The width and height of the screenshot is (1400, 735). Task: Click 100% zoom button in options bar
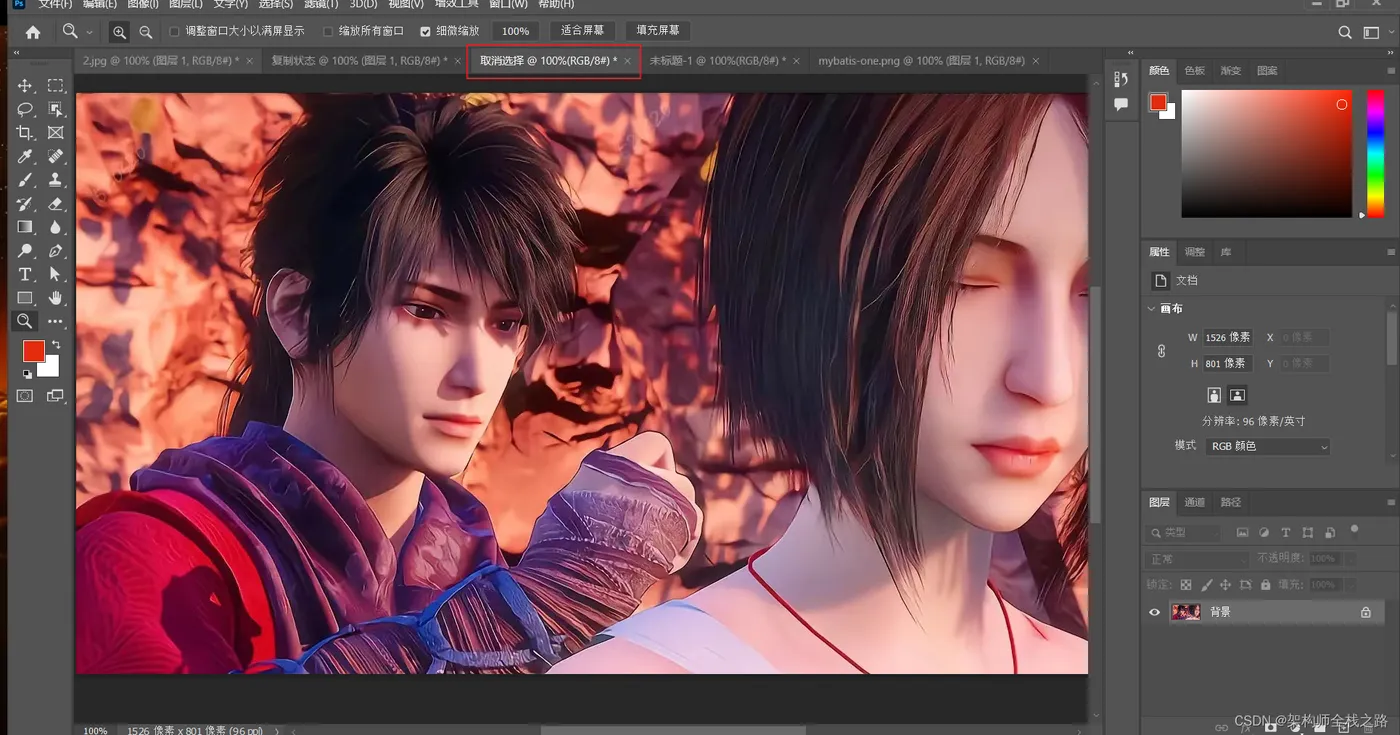[x=516, y=31]
